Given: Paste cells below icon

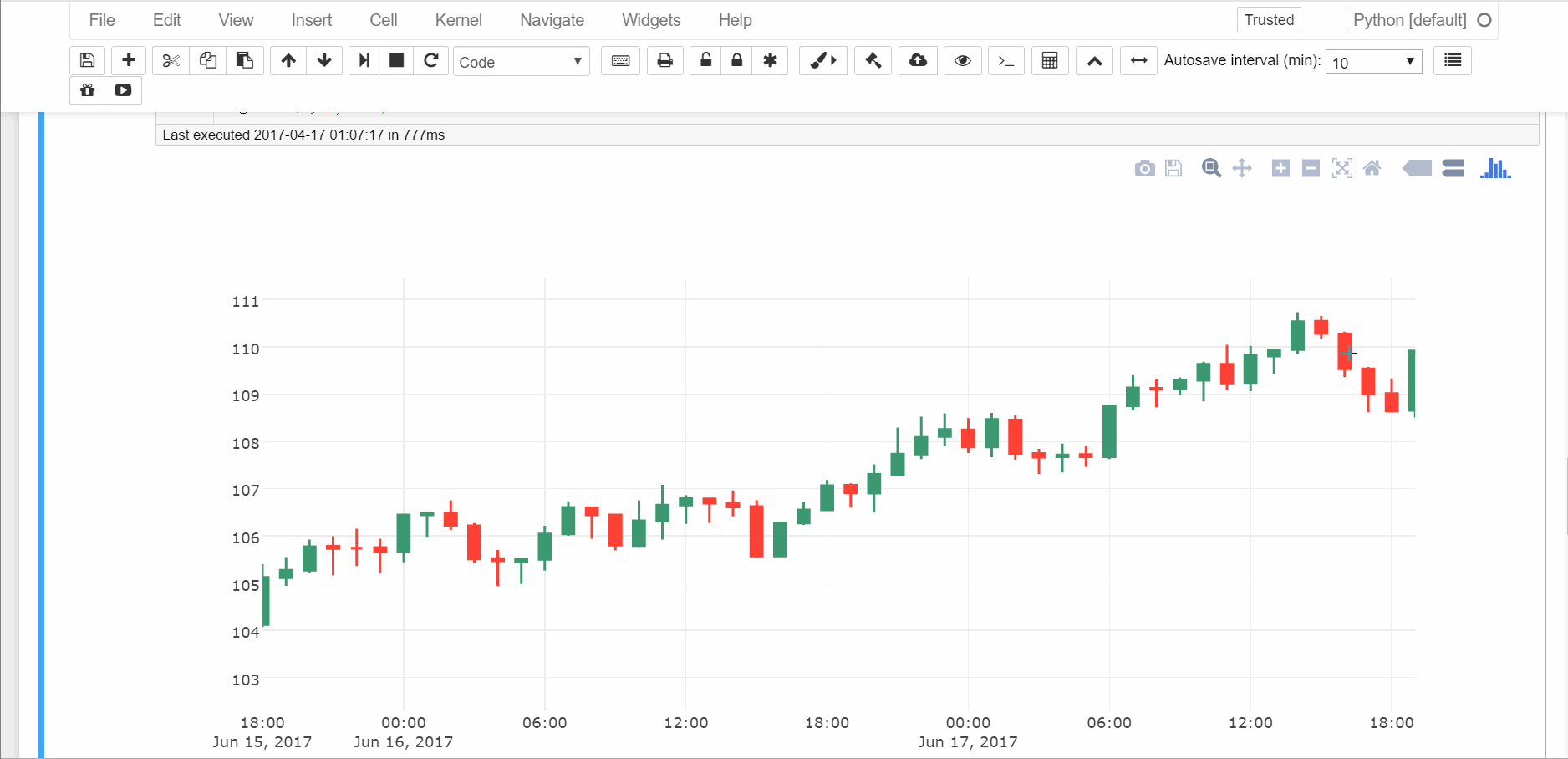Looking at the screenshot, I should tap(244, 60).
